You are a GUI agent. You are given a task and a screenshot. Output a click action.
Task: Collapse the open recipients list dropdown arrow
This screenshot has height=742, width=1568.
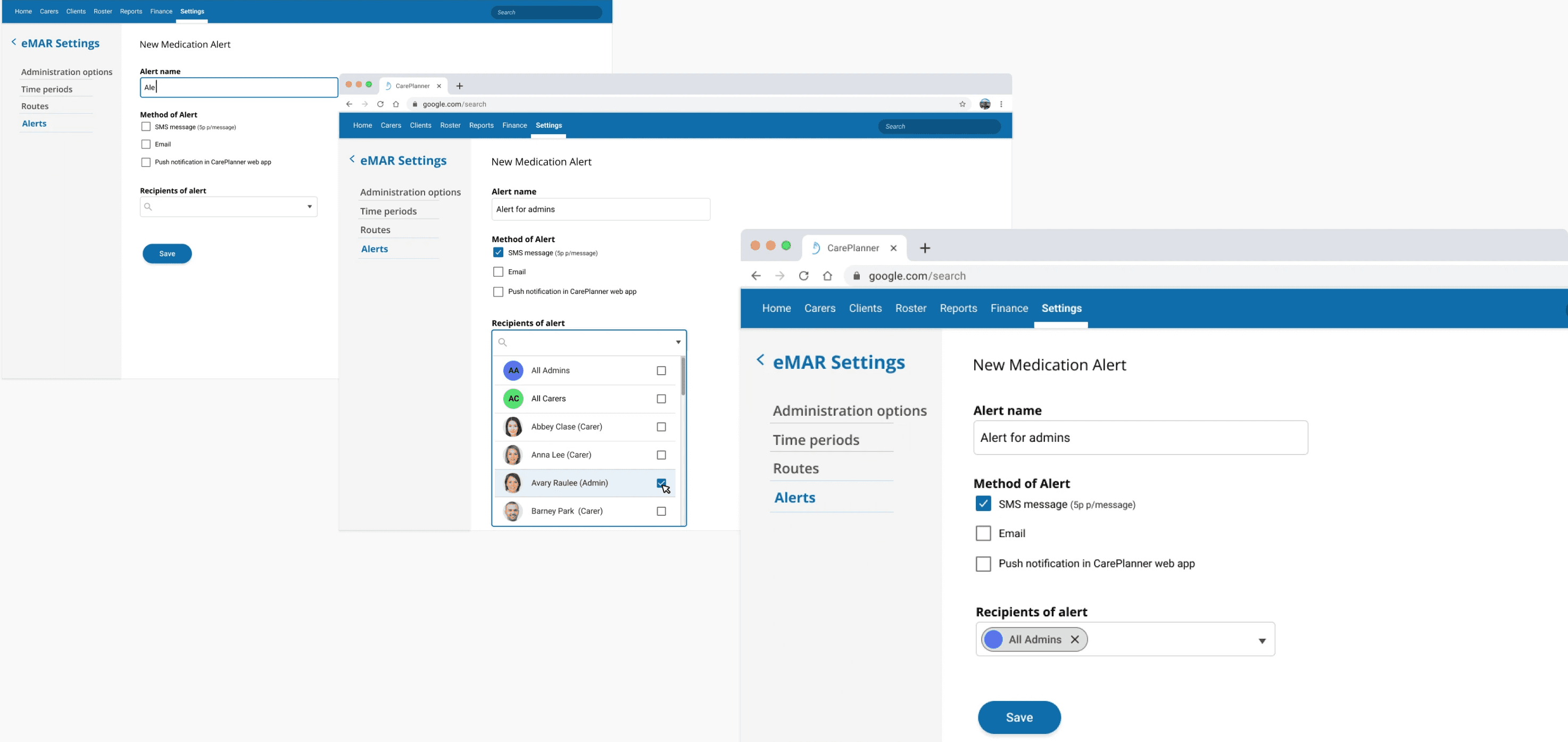pyautogui.click(x=678, y=342)
